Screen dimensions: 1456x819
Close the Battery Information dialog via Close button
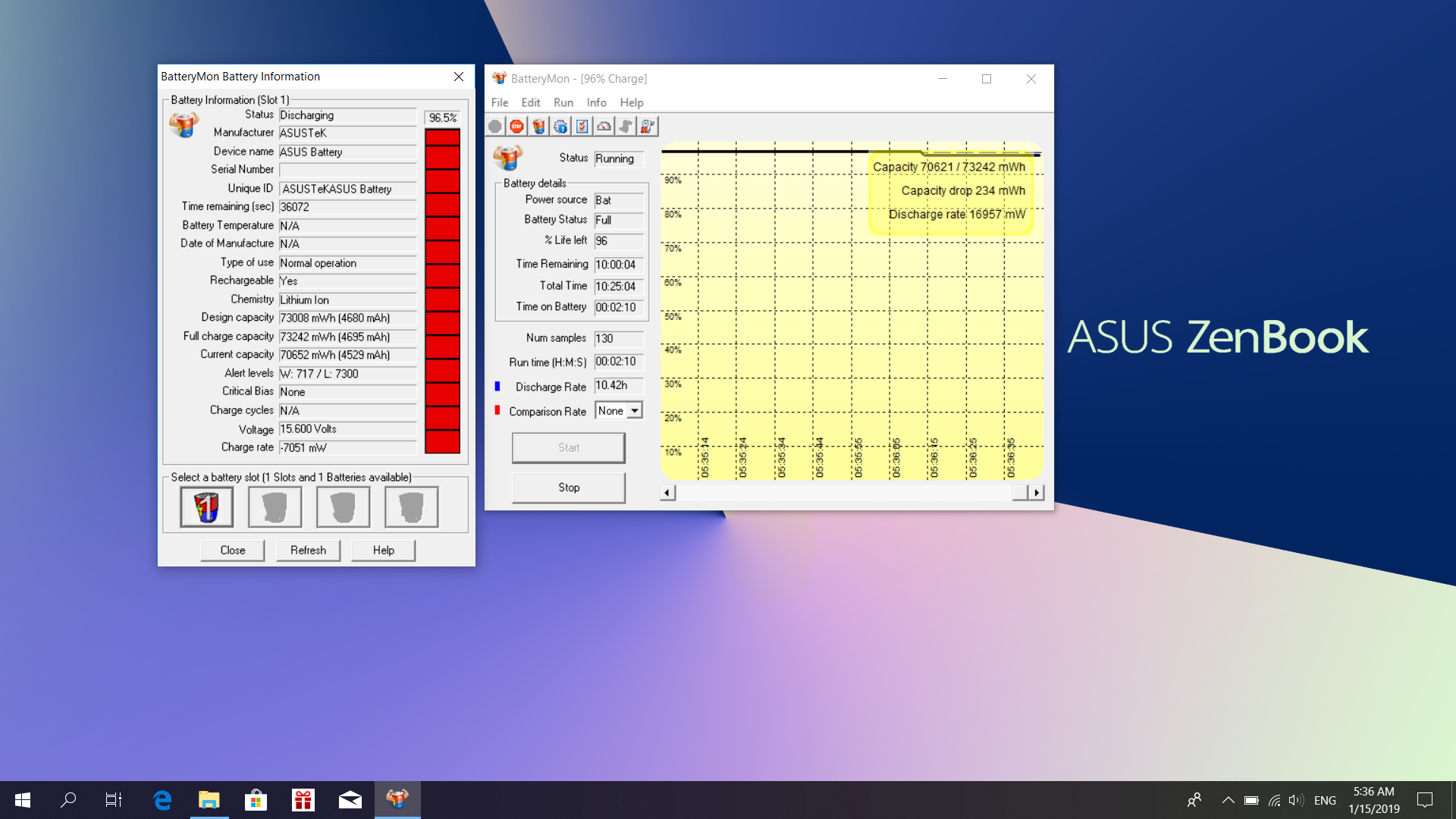[x=233, y=551]
